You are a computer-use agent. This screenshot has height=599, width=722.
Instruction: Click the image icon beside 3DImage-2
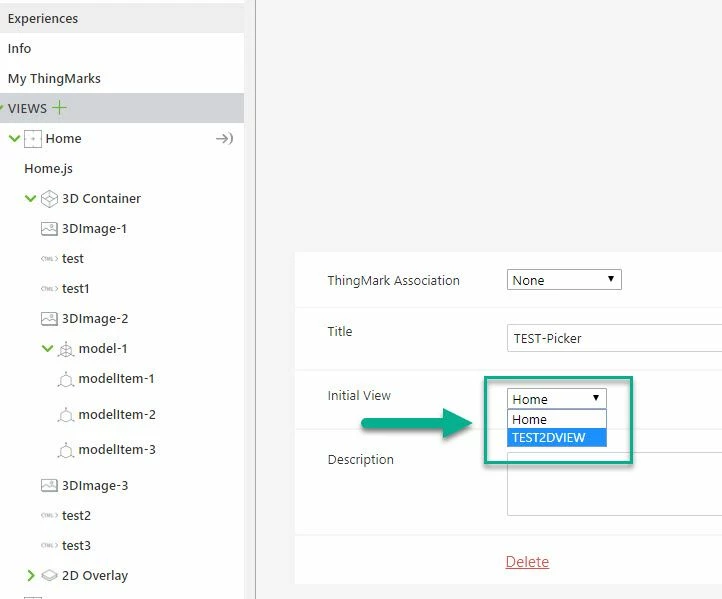[x=49, y=319]
